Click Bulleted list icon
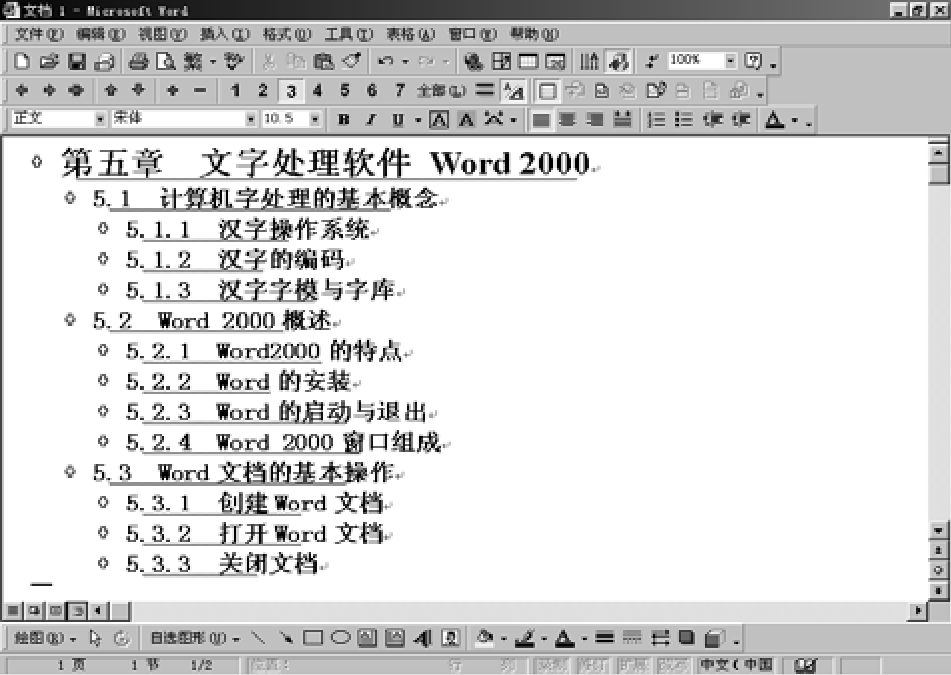The width and height of the screenshot is (951, 675). 684,119
